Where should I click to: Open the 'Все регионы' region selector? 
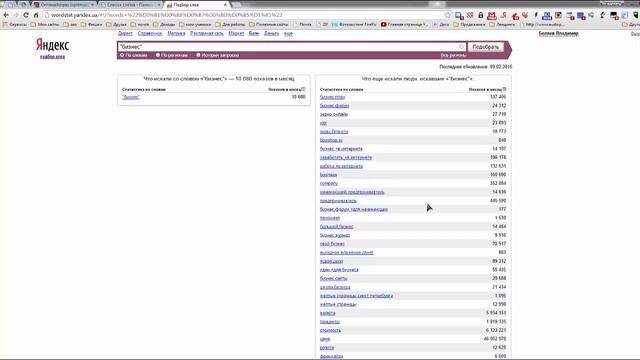point(453,55)
